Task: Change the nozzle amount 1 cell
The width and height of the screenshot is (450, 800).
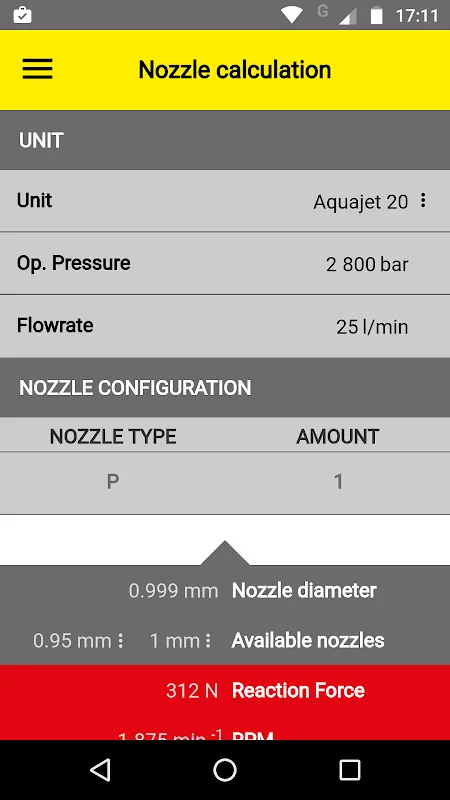Action: click(338, 482)
